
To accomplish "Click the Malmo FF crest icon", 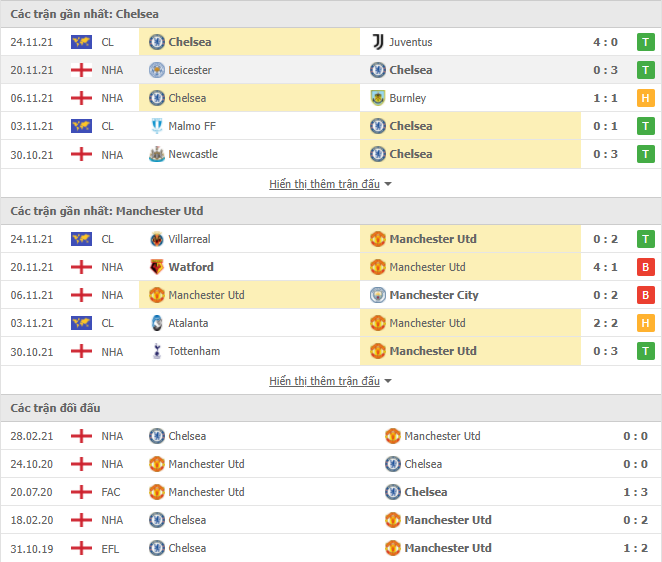I will pyautogui.click(x=157, y=126).
